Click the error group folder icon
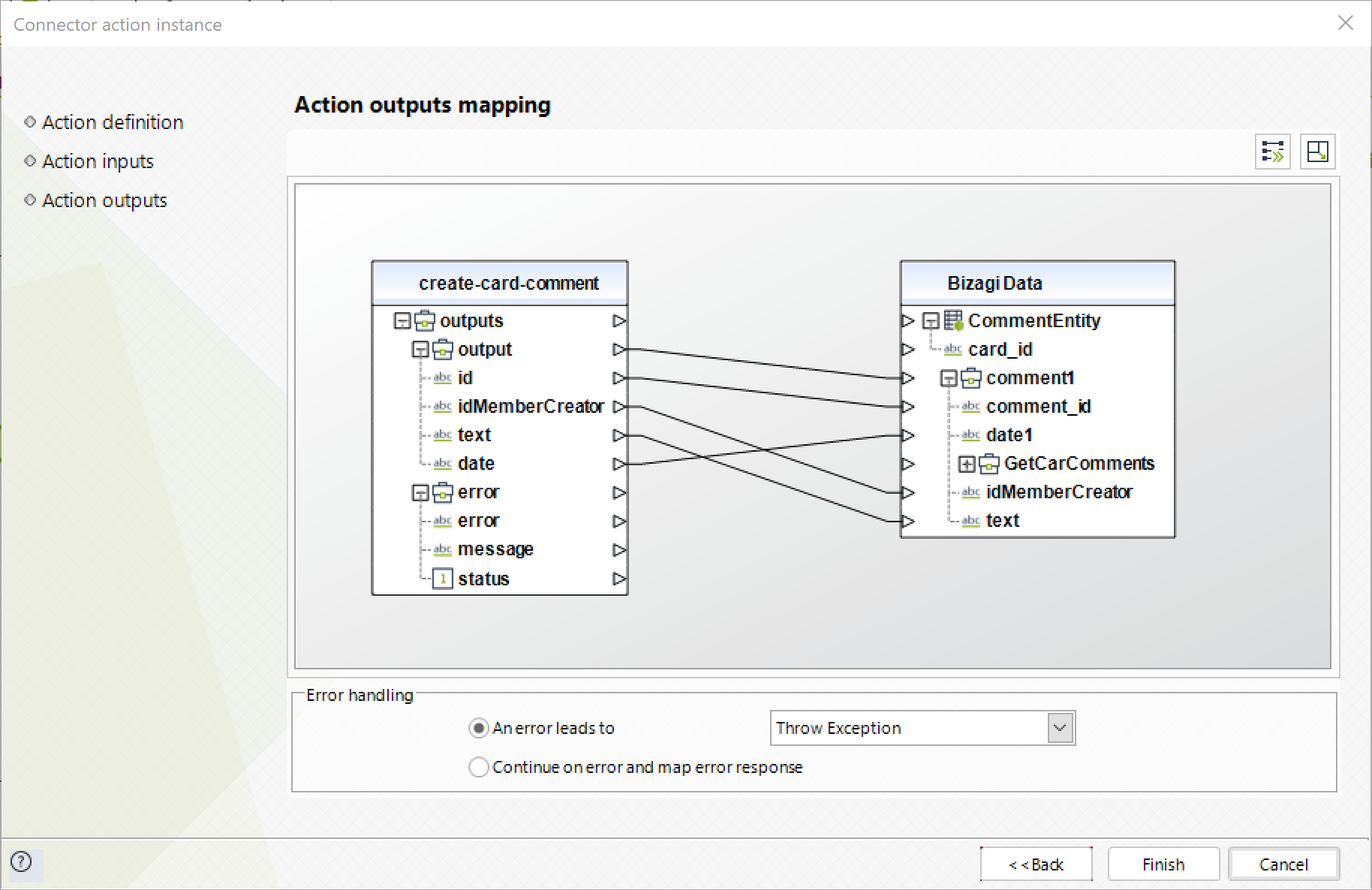Screen dimensions: 1372x890 tap(443, 492)
